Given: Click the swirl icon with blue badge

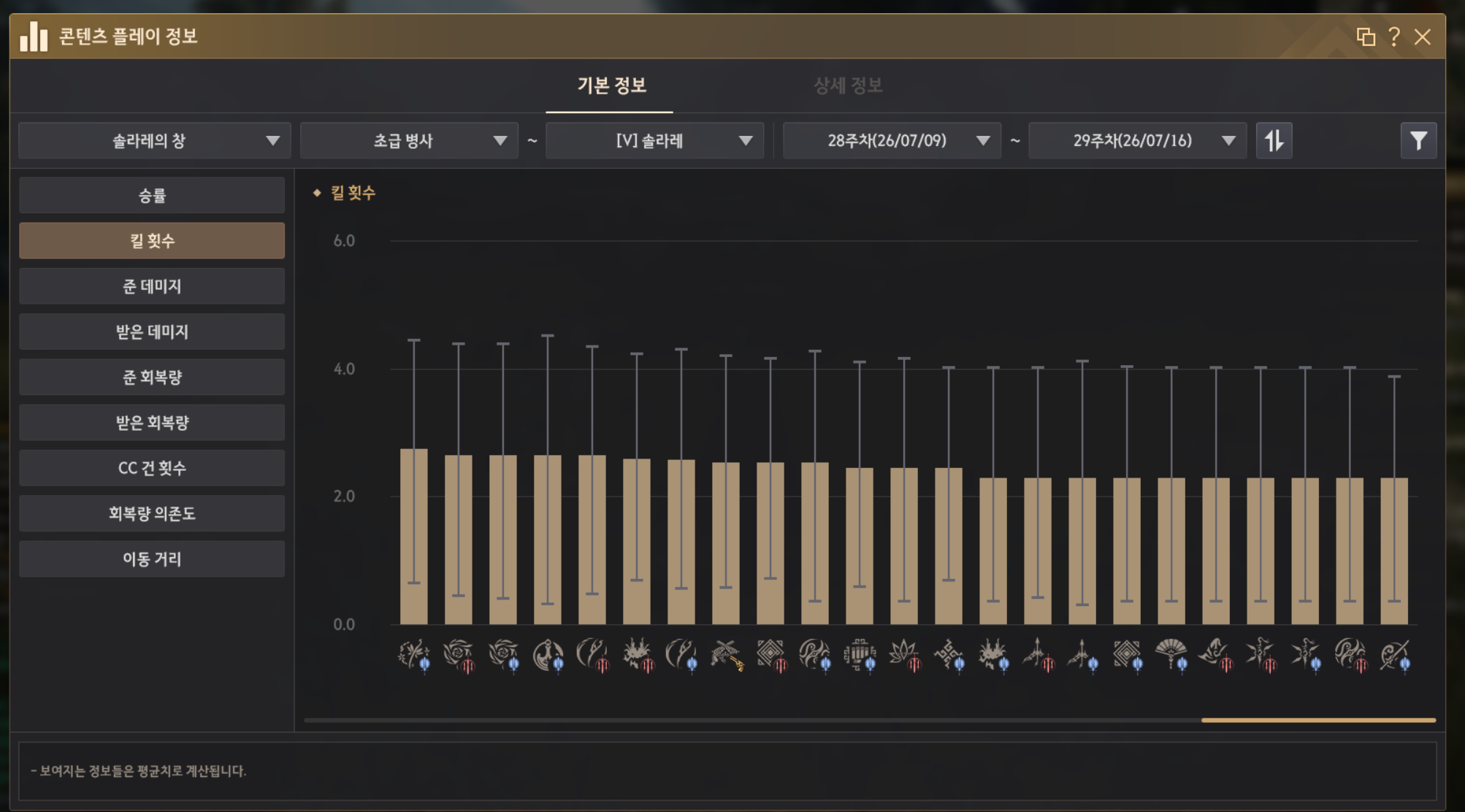Looking at the screenshot, I should 815,654.
